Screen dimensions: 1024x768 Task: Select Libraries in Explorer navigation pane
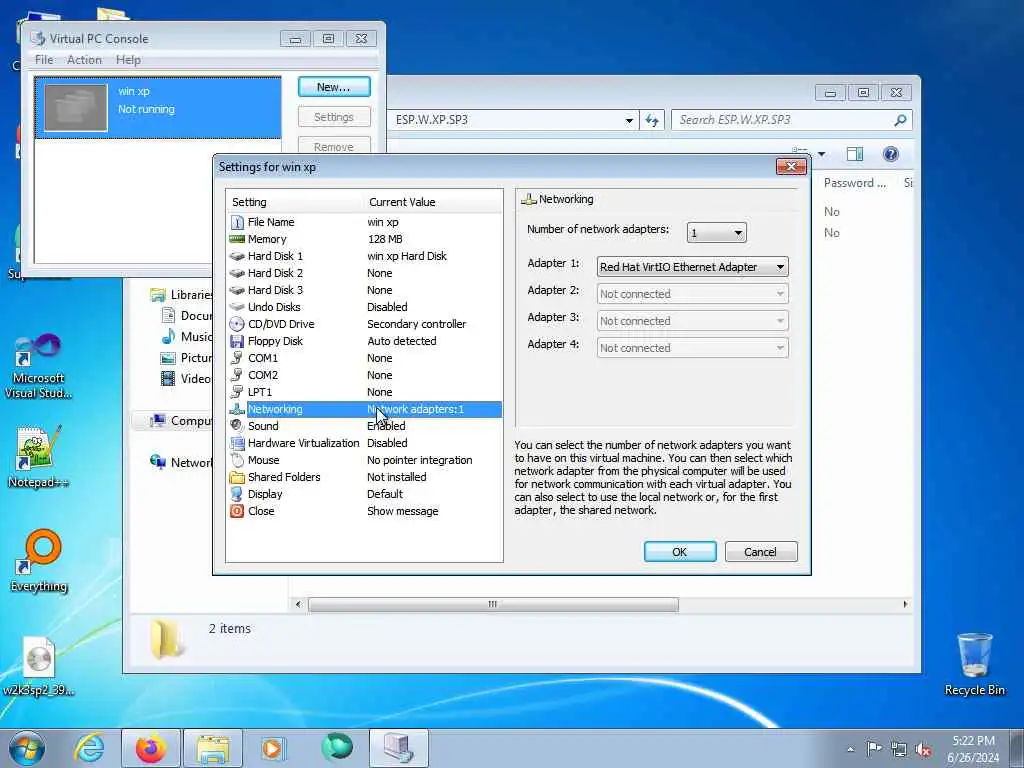[182, 295]
